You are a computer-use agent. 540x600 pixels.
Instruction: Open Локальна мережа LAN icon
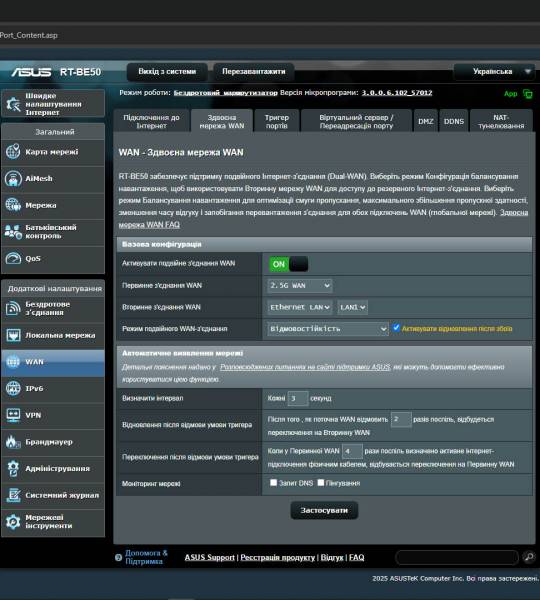point(13,335)
